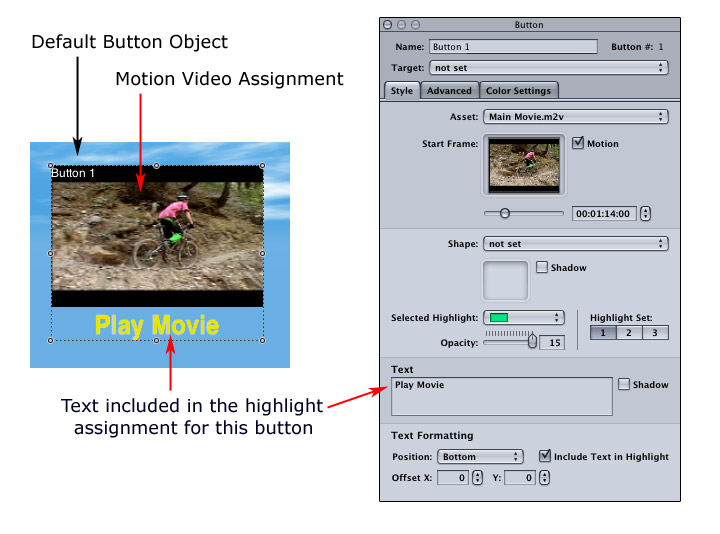Select Highlight Set 1

(603, 333)
